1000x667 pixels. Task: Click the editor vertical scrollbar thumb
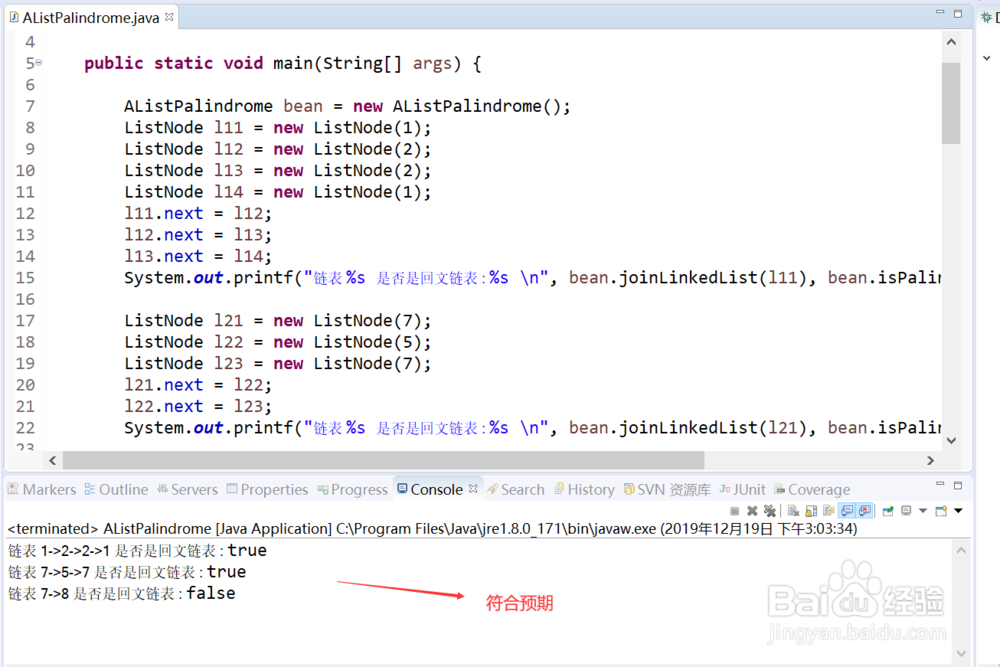point(951,103)
